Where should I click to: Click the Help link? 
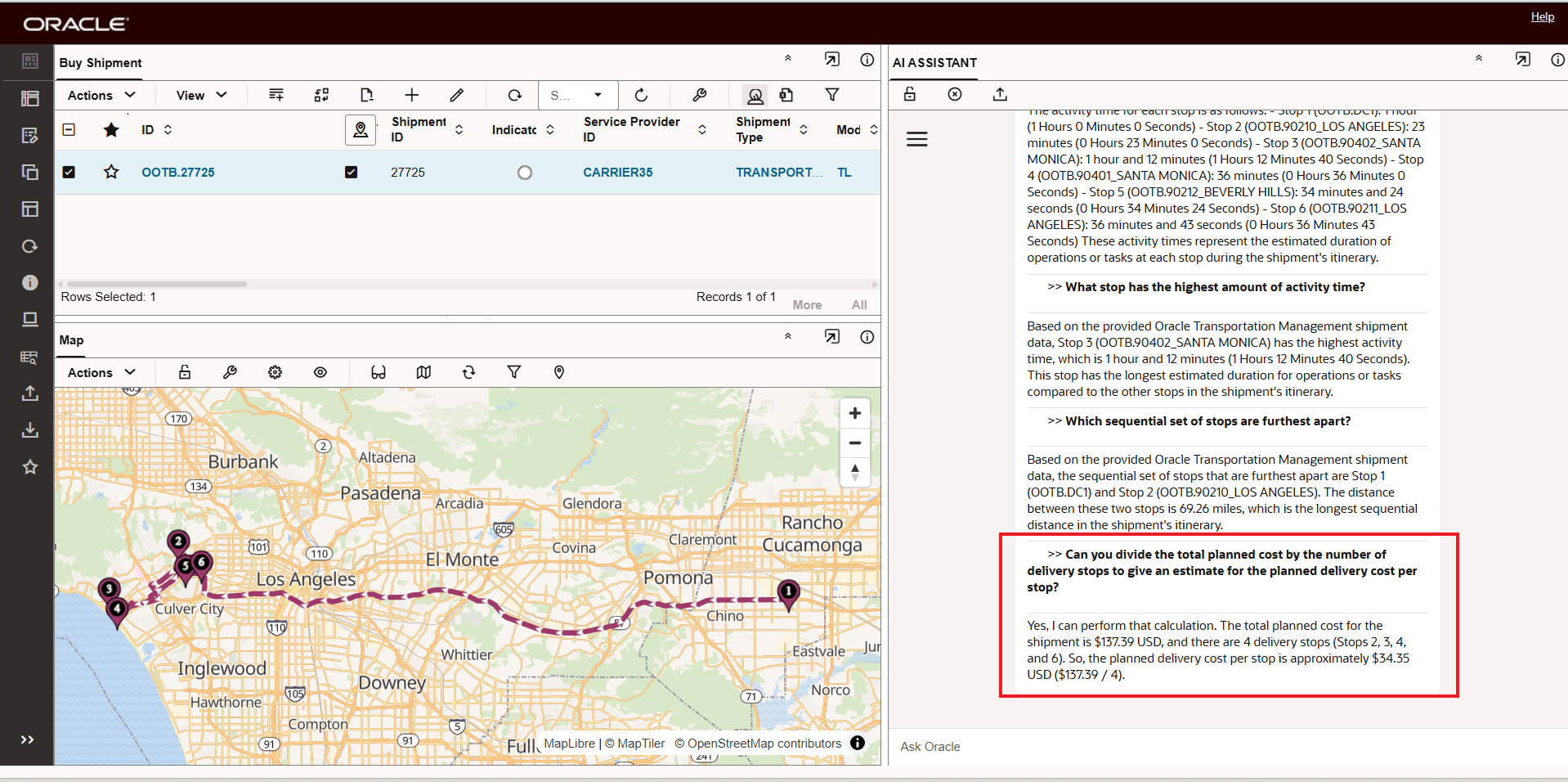(1543, 16)
